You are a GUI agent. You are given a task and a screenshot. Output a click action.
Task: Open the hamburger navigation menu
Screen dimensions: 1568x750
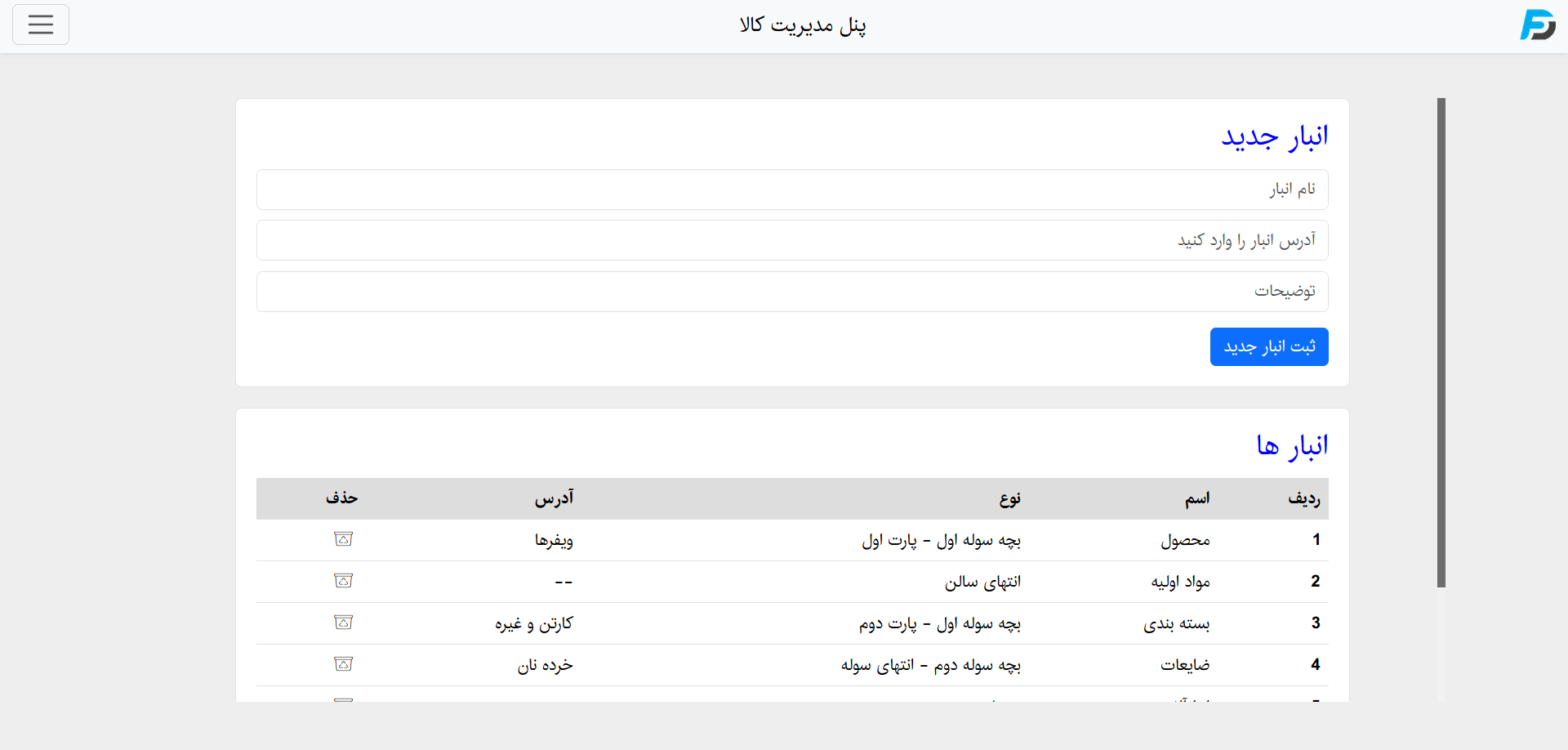point(41,25)
